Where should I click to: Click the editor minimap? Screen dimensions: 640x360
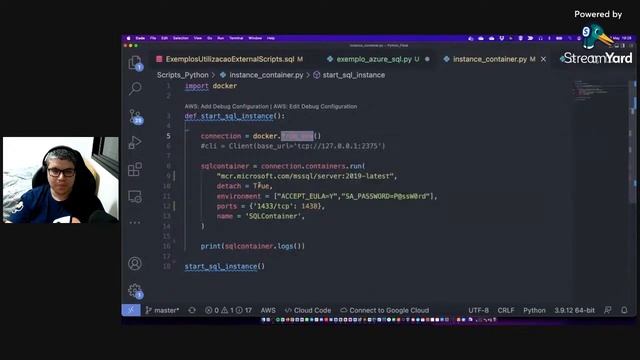coord(599,91)
